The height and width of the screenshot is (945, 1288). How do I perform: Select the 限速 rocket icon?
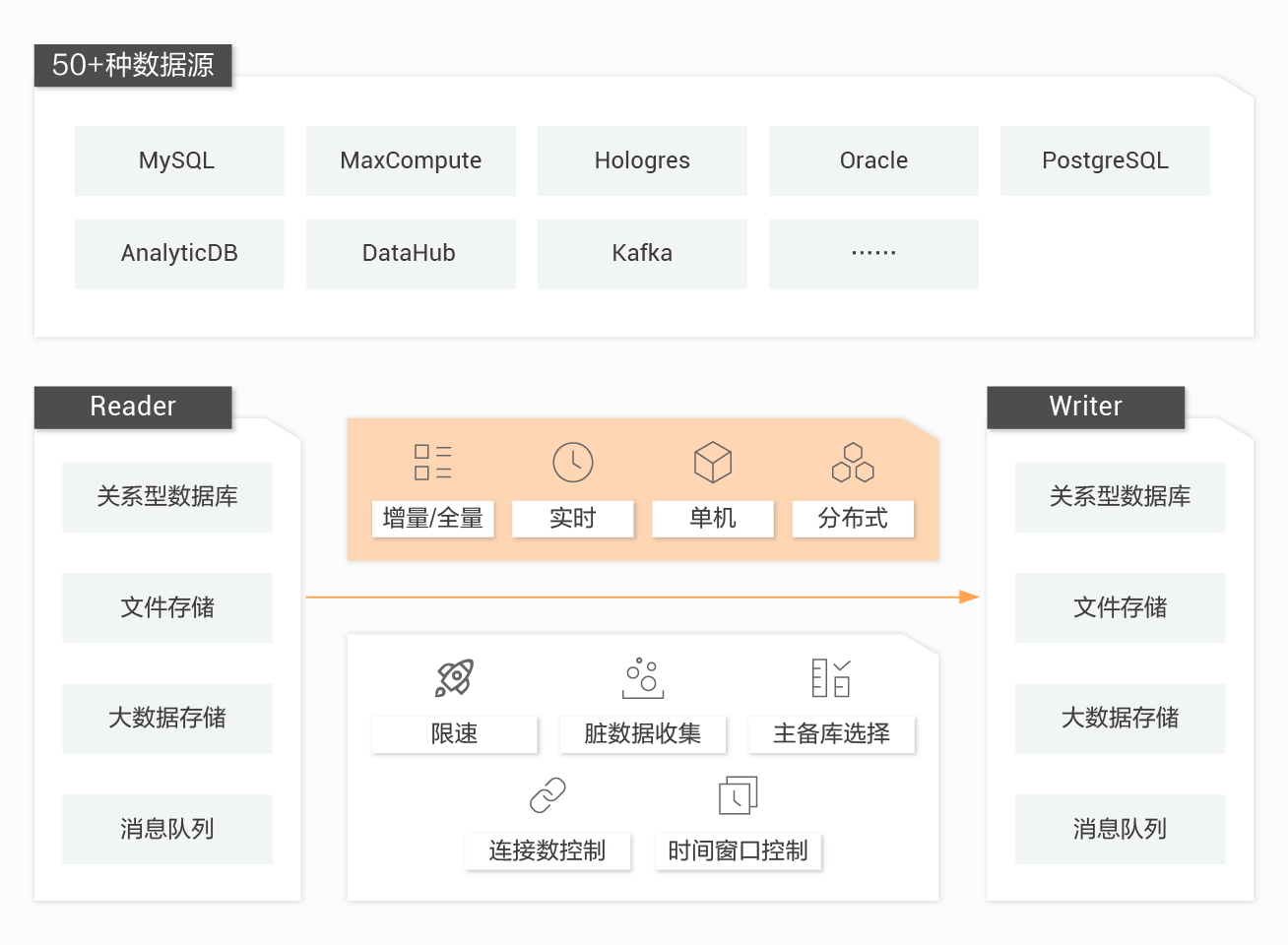click(x=454, y=677)
